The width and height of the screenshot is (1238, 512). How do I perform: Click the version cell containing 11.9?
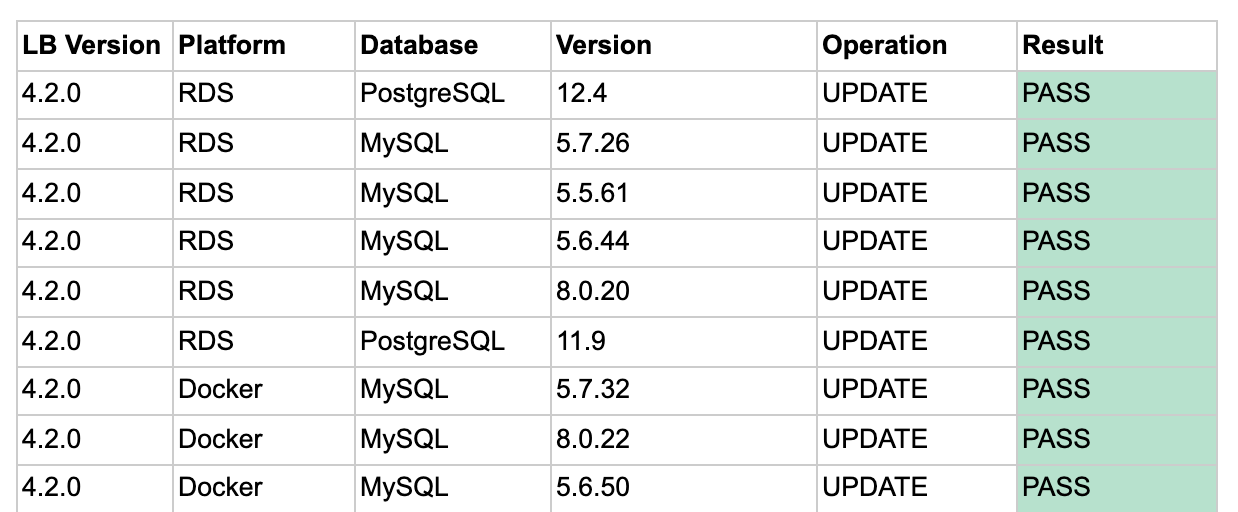[x=684, y=340]
